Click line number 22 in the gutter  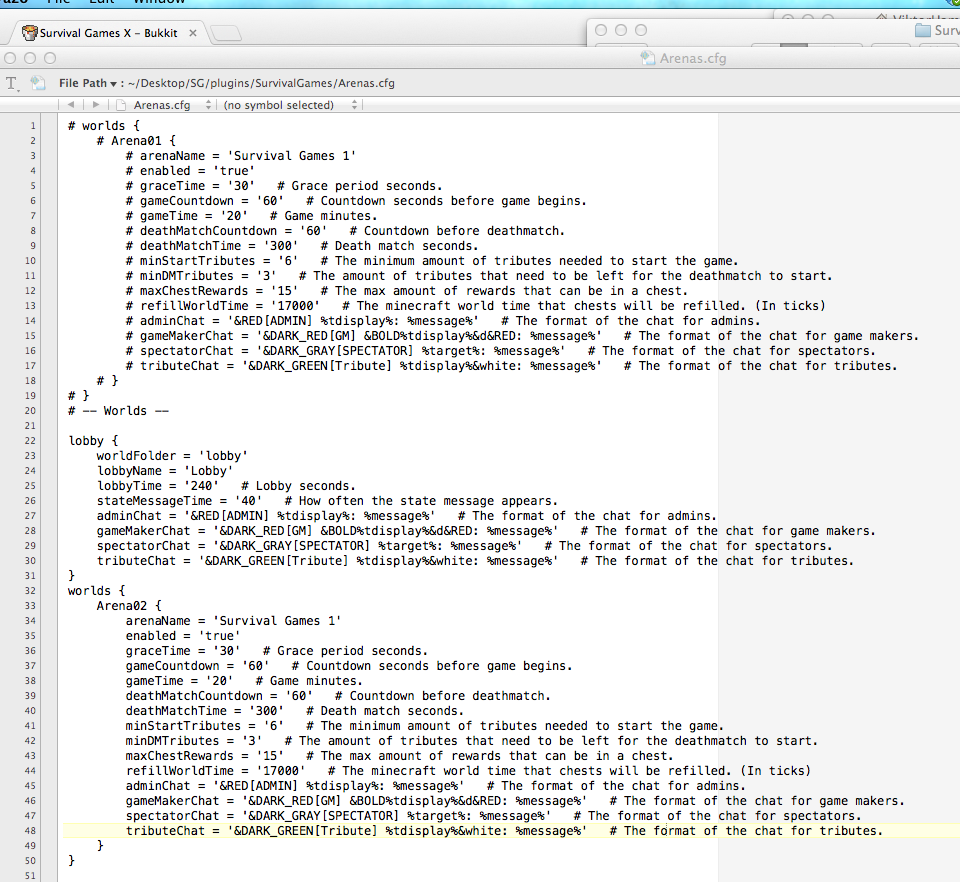point(30,441)
